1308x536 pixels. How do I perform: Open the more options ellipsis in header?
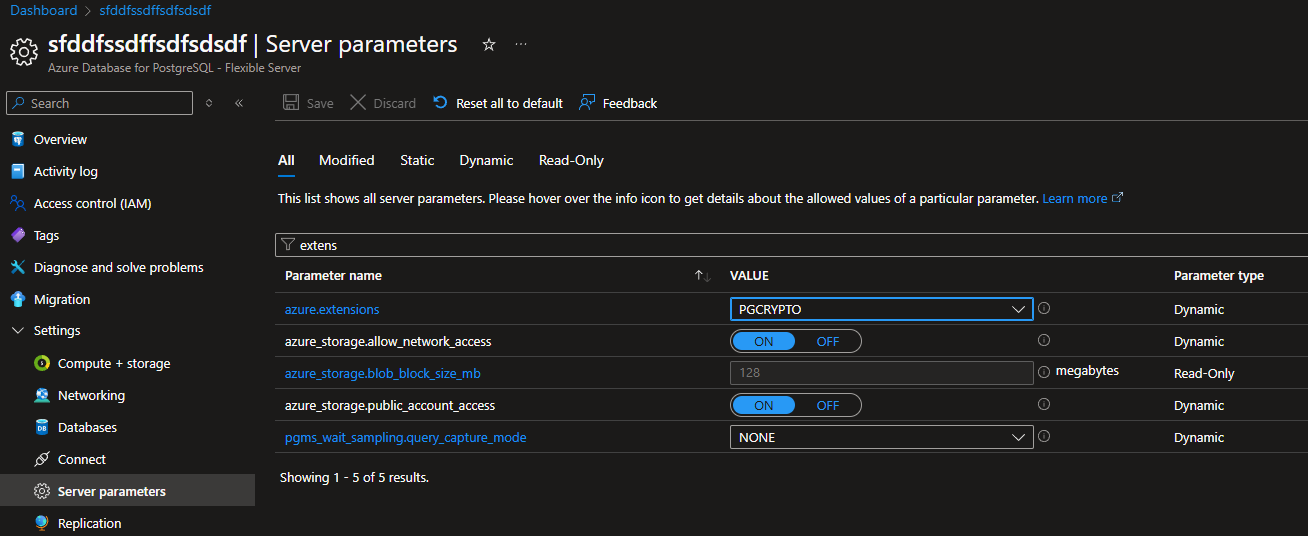[521, 44]
